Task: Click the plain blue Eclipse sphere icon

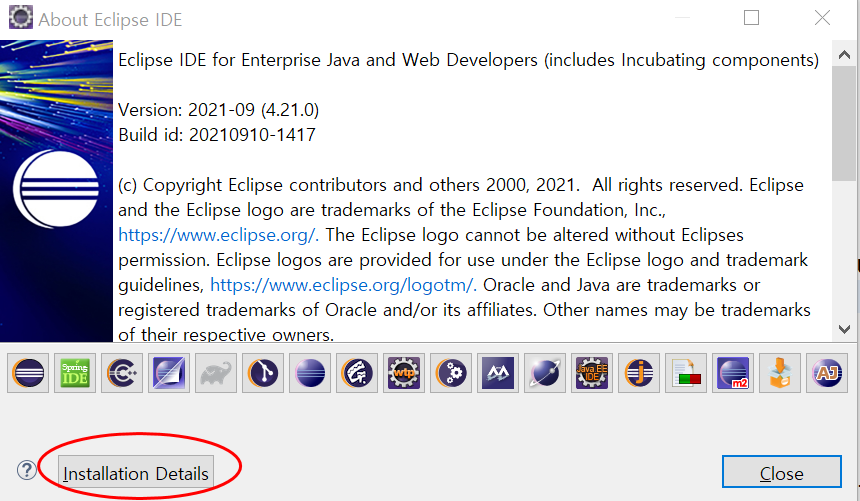Action: click(x=310, y=373)
